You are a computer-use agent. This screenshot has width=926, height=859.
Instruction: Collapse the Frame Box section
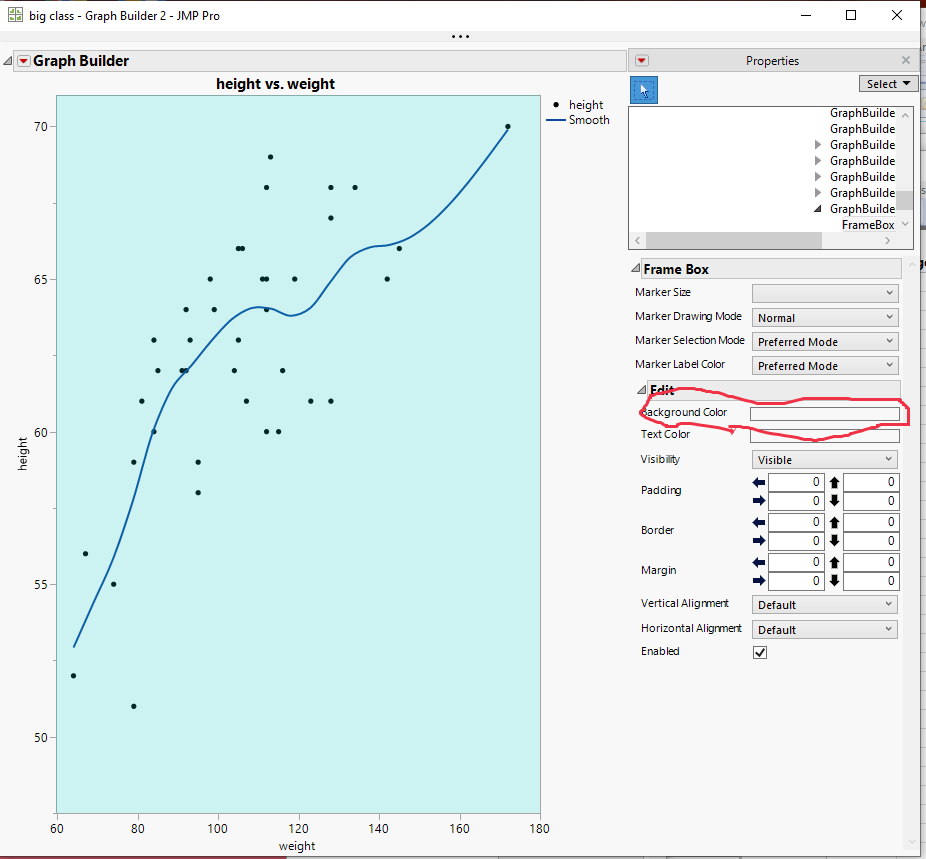[635, 269]
